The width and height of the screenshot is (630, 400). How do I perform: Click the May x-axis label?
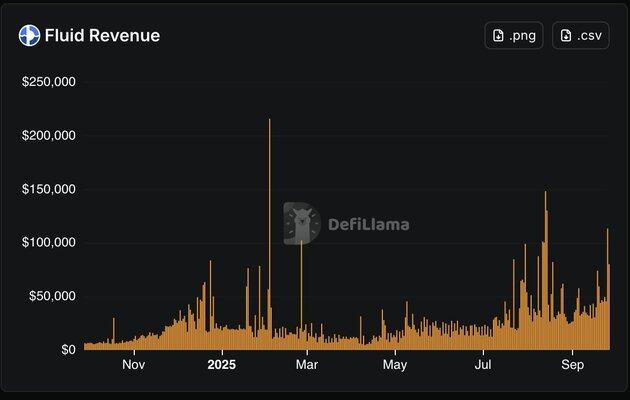[395, 365]
